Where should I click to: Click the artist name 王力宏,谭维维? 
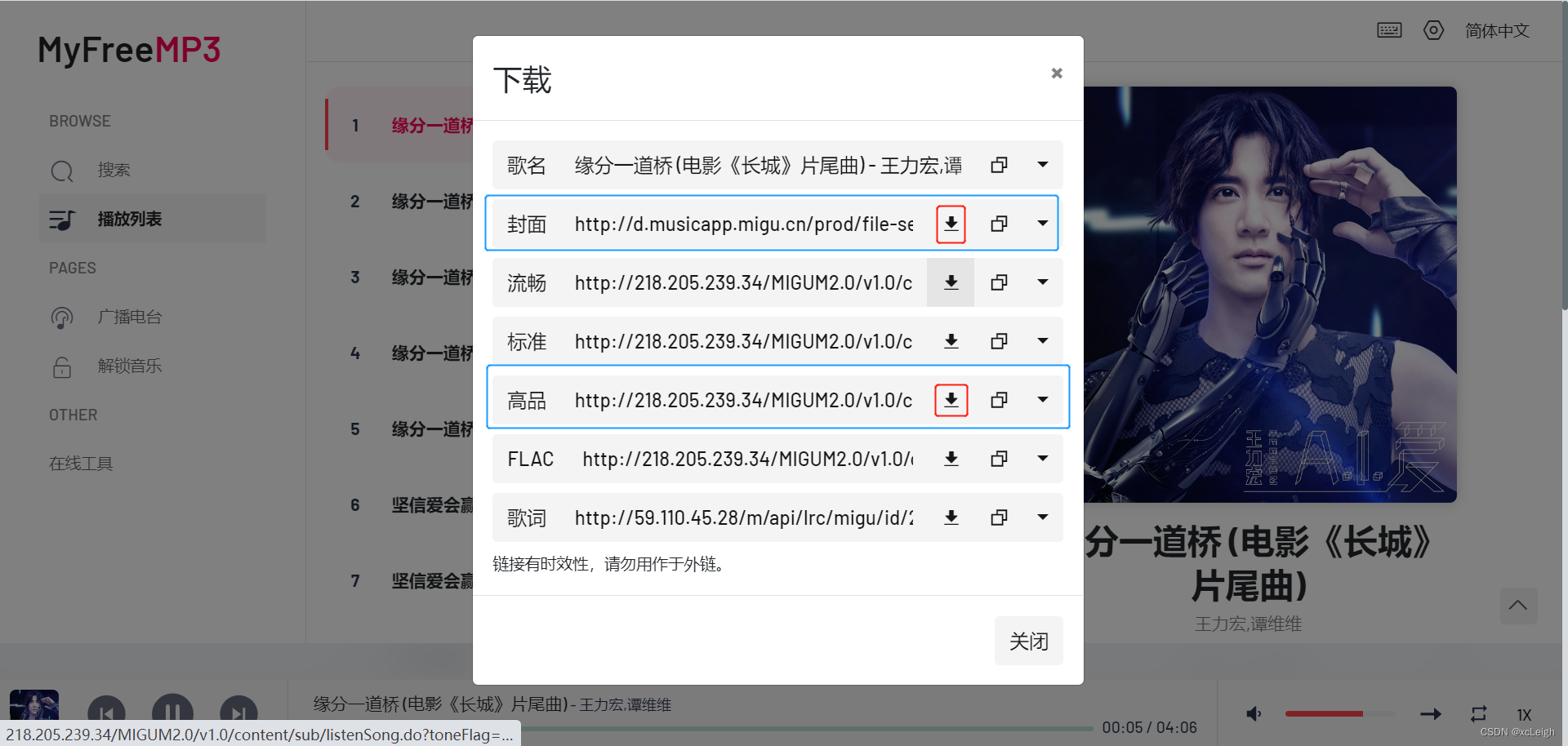pos(1248,624)
